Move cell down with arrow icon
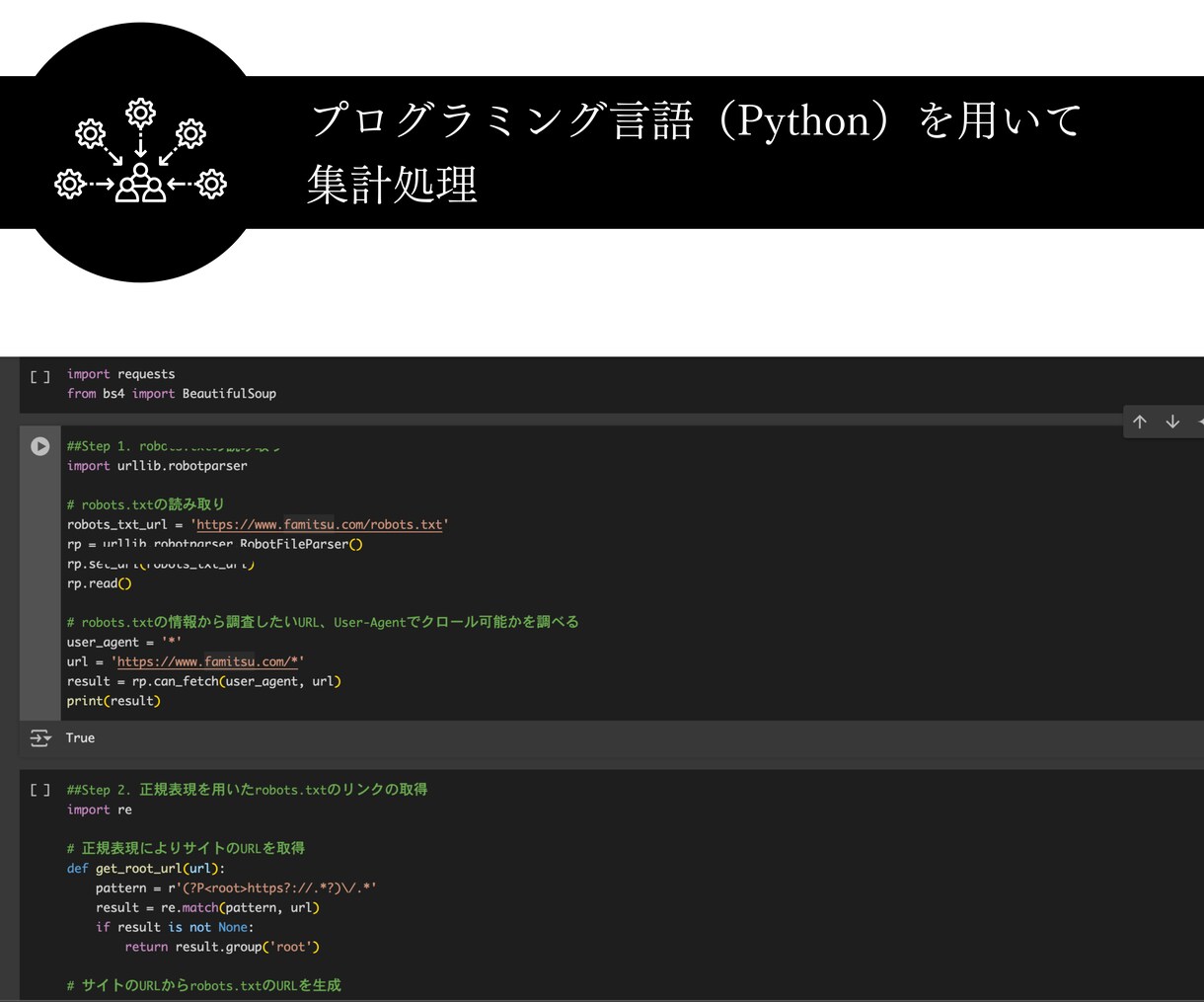Screen dimensions: 1204x1002 (x=1172, y=422)
